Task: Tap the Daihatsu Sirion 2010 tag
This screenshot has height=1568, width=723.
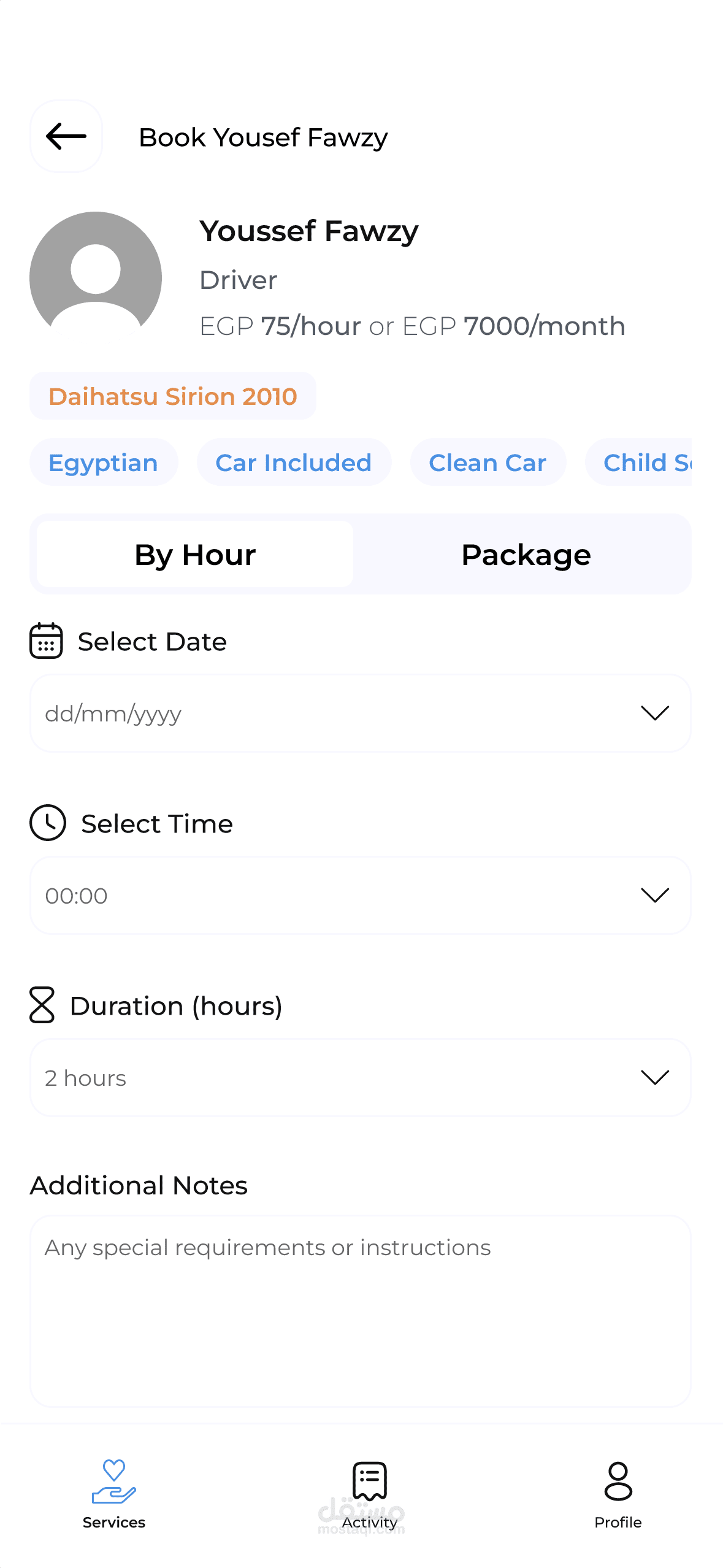Action: [173, 396]
